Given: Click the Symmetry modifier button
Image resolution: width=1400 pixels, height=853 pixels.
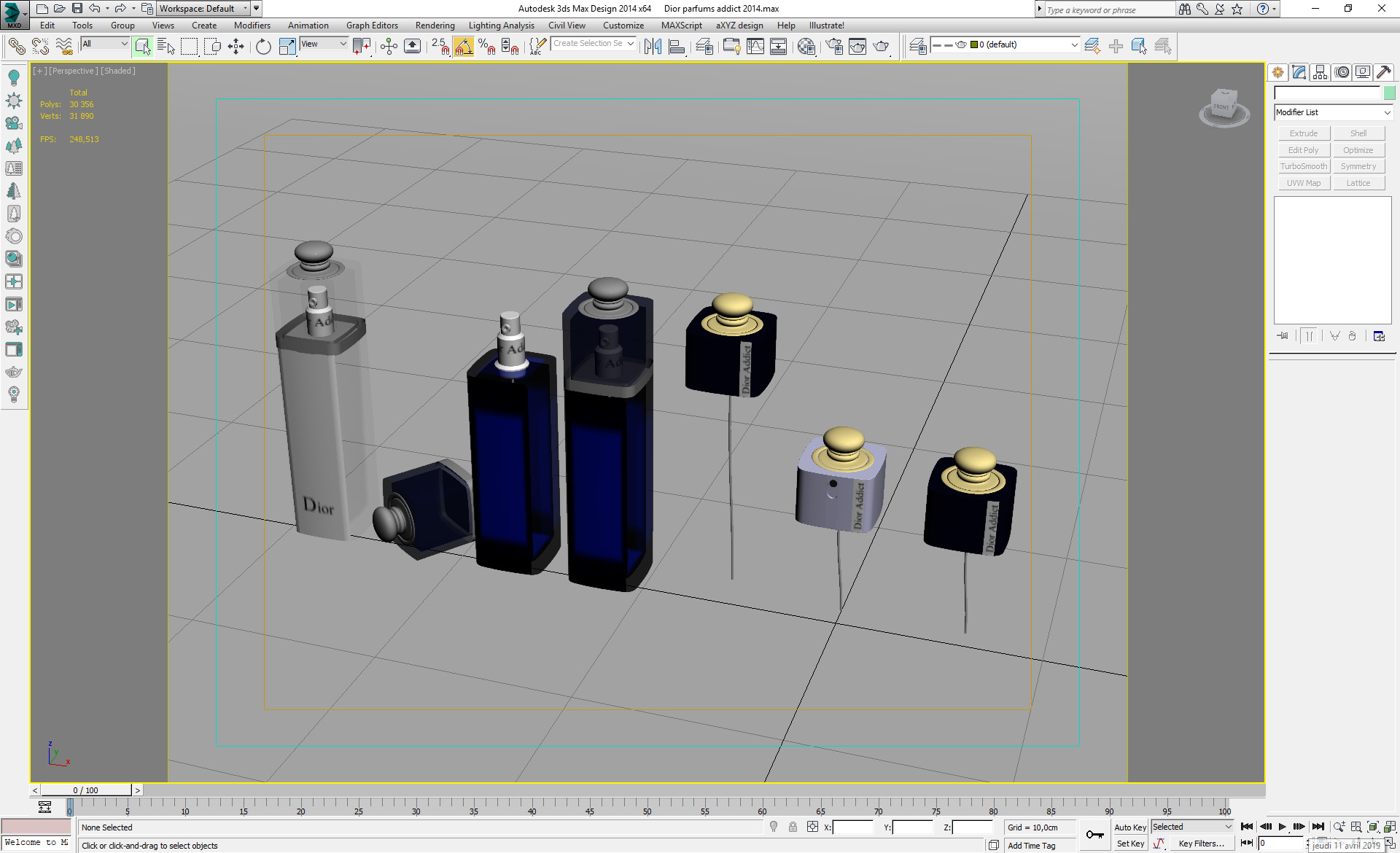Looking at the screenshot, I should coord(1358,166).
